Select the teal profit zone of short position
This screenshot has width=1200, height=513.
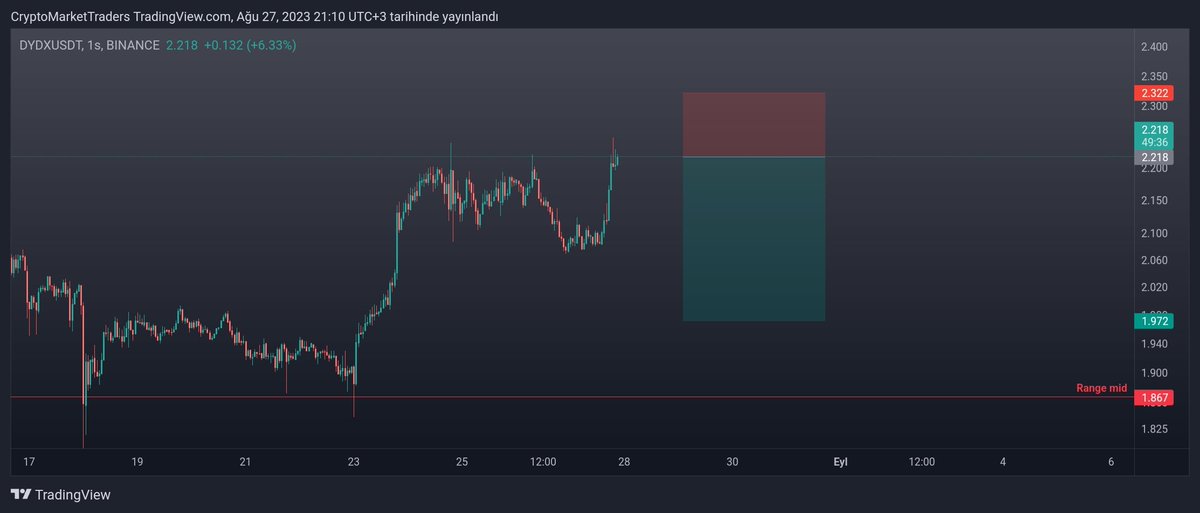pyautogui.click(x=754, y=239)
